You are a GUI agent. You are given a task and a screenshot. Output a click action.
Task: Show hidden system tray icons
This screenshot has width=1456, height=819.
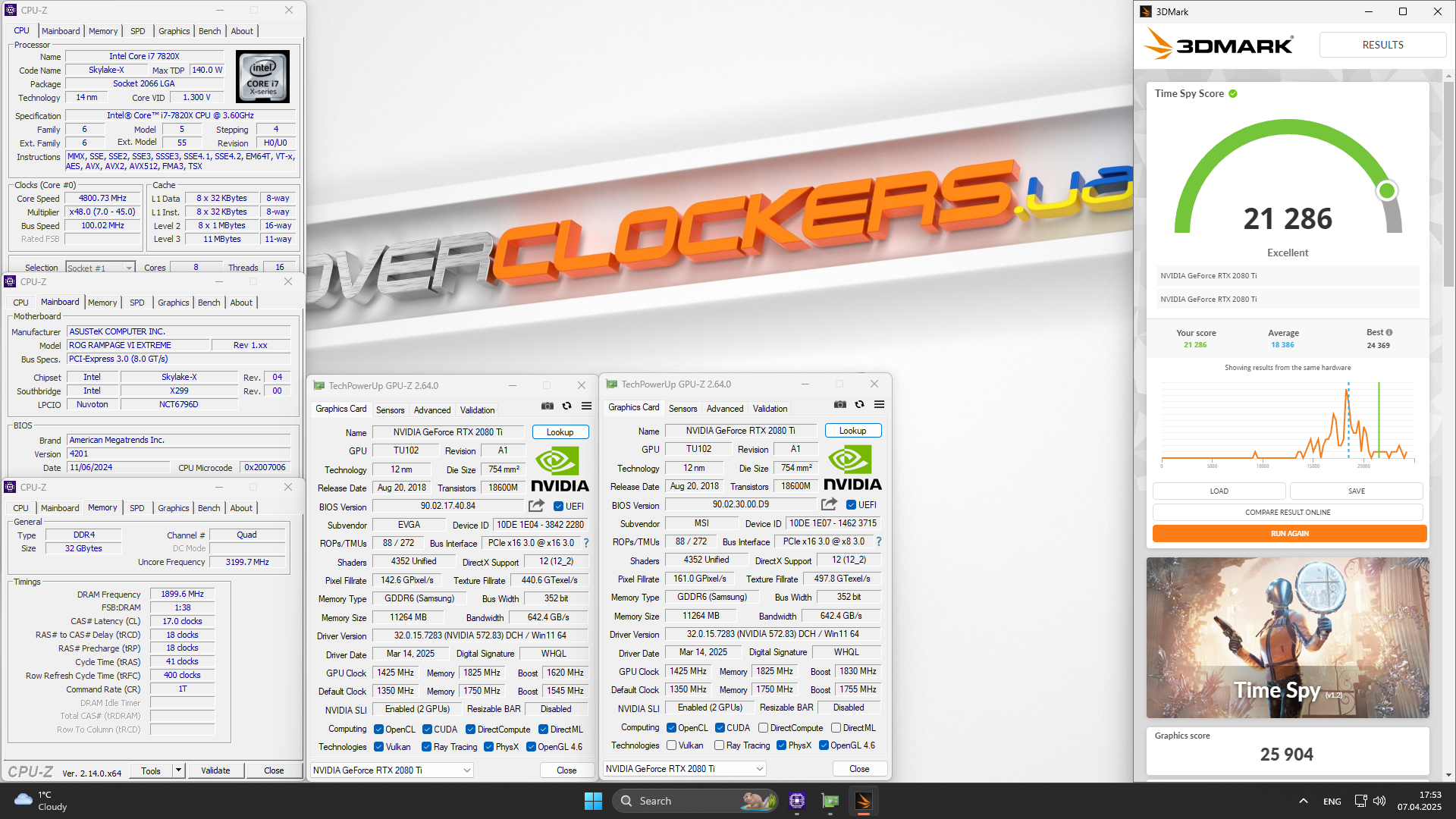pos(1303,801)
